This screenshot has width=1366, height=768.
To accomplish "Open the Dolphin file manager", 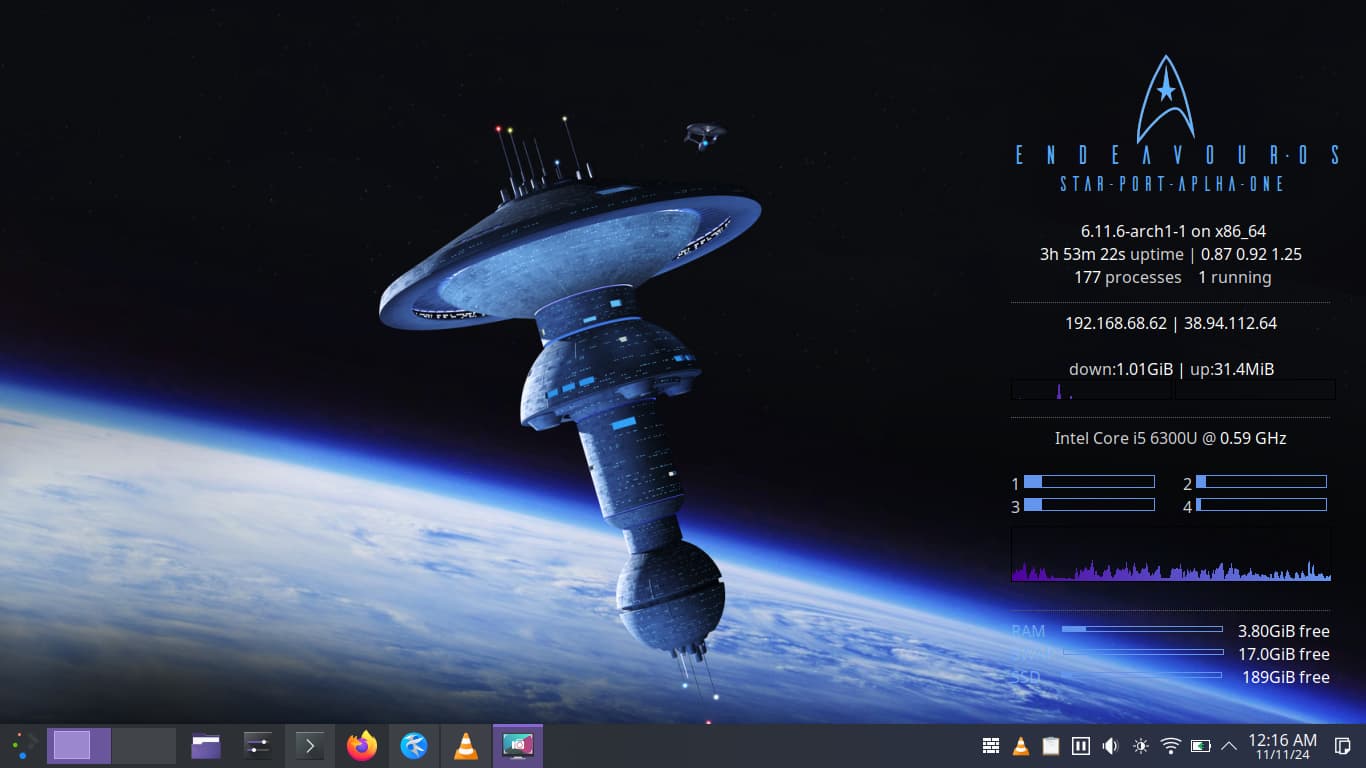I will pos(206,746).
